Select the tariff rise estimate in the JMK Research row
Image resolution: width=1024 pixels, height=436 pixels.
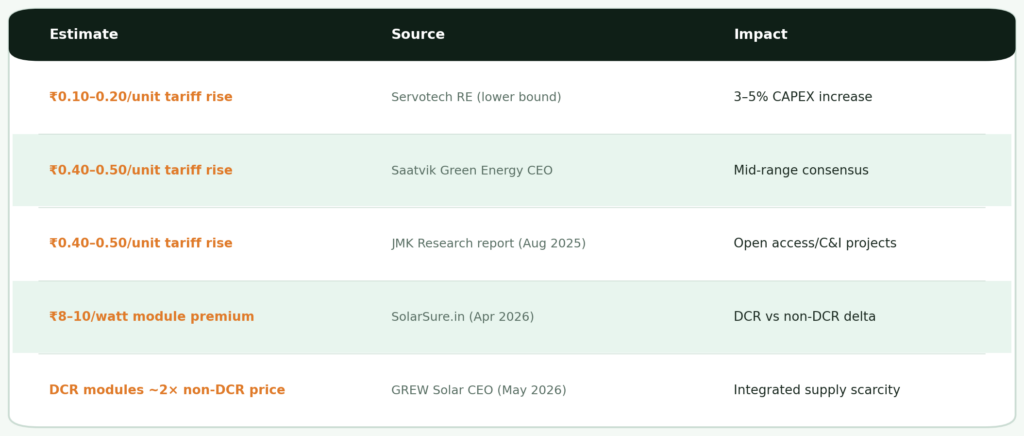pos(140,243)
